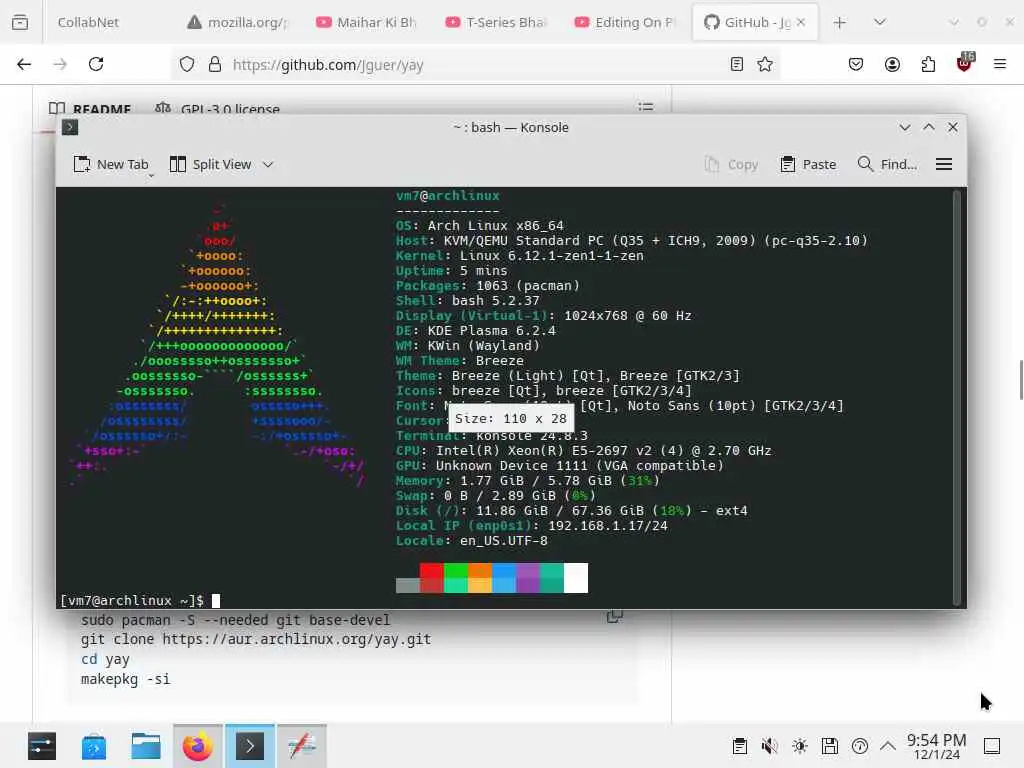Open KDE application launcher
Image resolution: width=1024 pixels, height=768 pixels.
42,746
